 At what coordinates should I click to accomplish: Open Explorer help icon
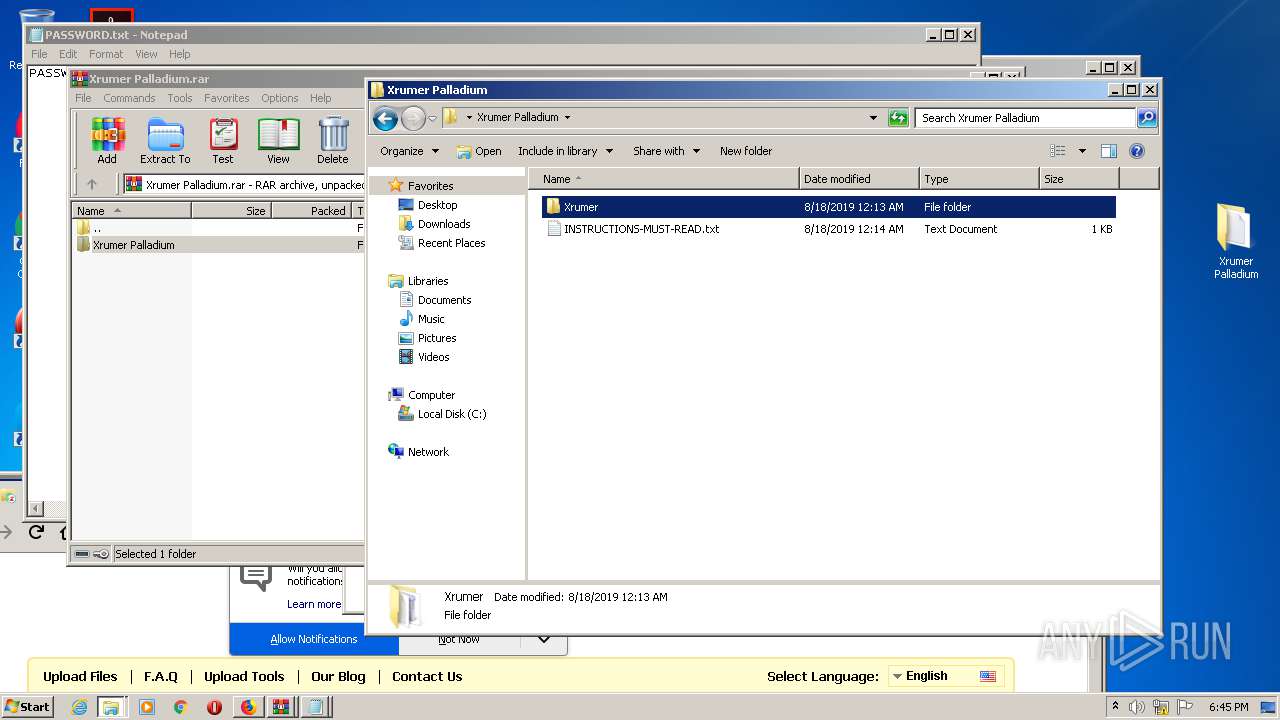click(x=1137, y=151)
